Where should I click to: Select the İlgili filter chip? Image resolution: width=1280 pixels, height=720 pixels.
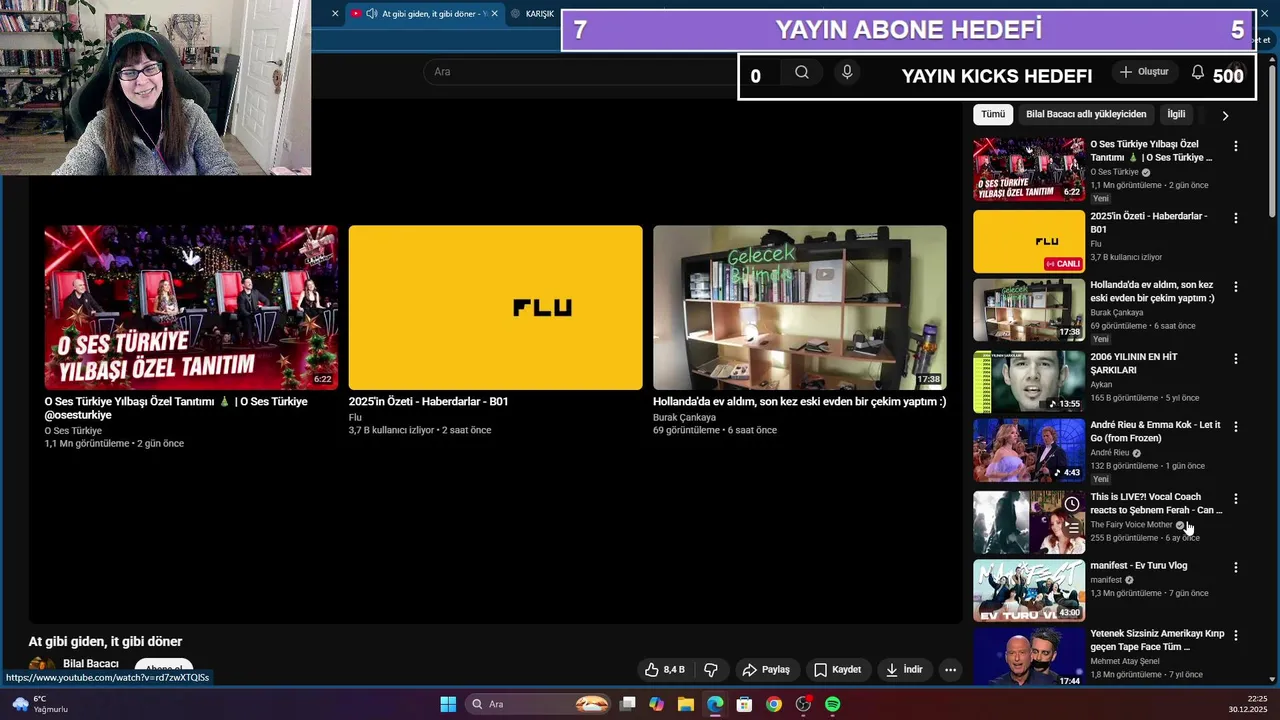[x=1176, y=114]
